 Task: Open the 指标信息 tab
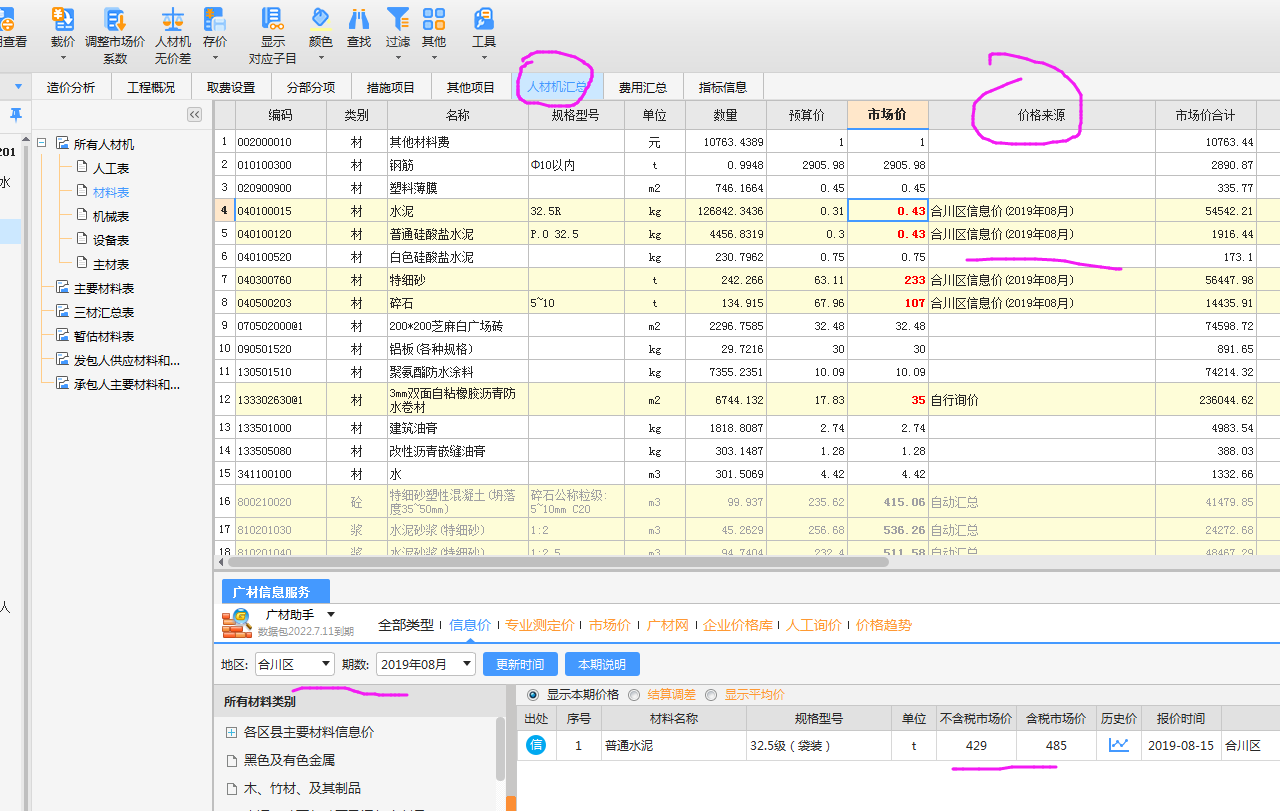click(x=723, y=87)
